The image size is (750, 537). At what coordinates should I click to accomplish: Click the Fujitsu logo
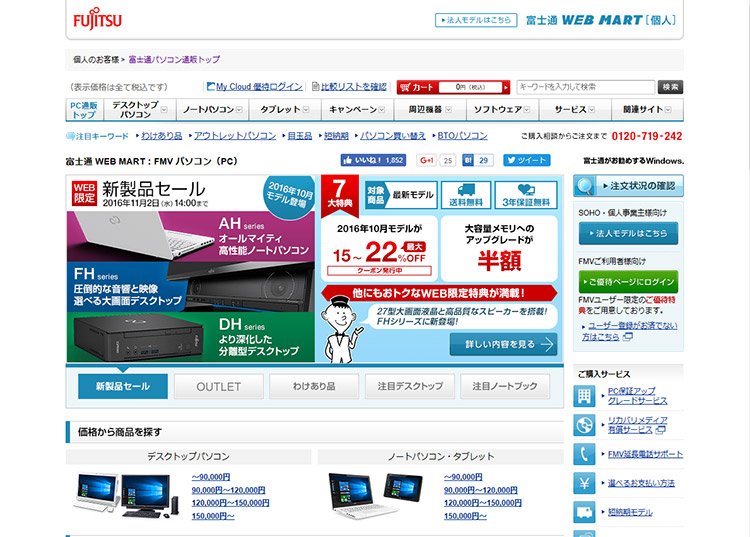(x=98, y=19)
